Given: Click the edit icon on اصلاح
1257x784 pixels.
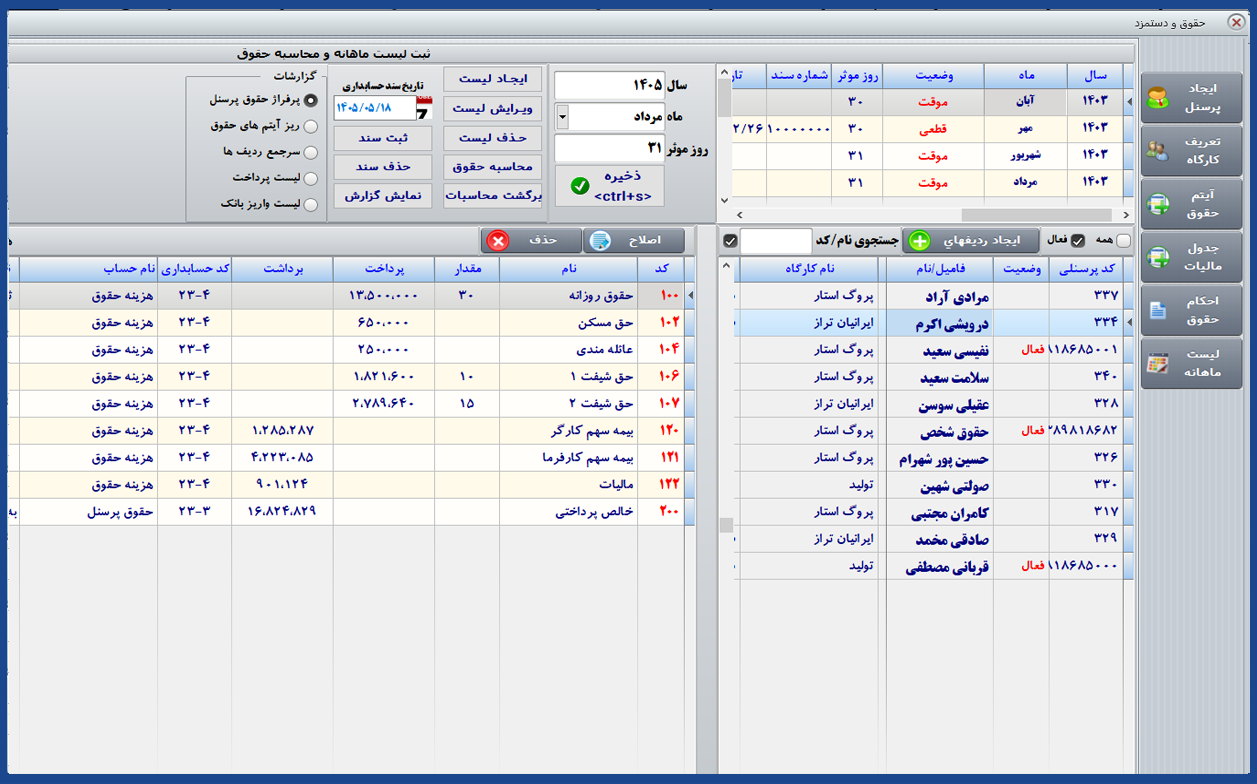Looking at the screenshot, I should pos(600,241).
